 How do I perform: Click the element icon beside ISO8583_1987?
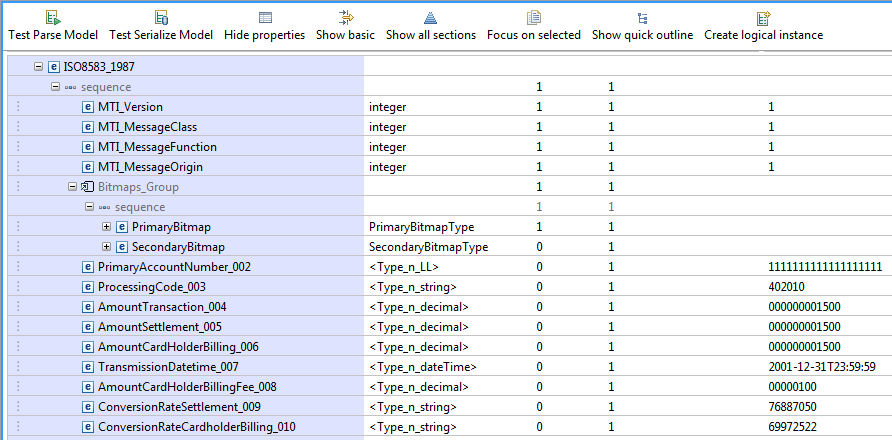[x=53, y=67]
